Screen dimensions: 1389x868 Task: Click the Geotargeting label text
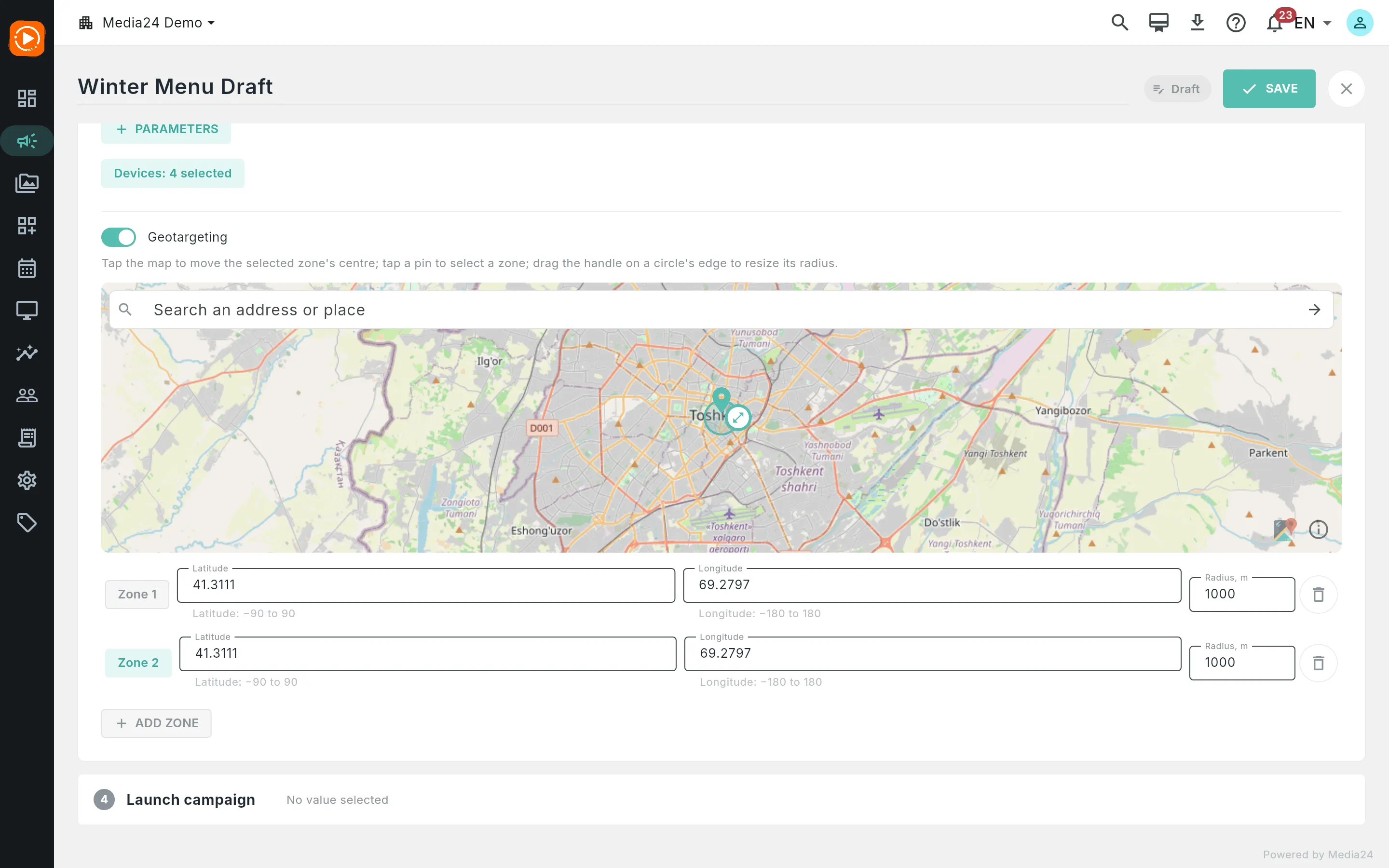(x=188, y=237)
